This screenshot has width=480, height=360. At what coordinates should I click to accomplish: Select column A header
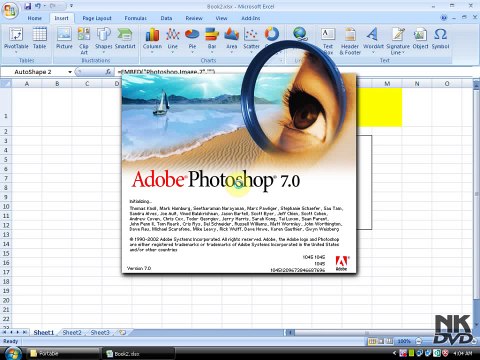27,84
